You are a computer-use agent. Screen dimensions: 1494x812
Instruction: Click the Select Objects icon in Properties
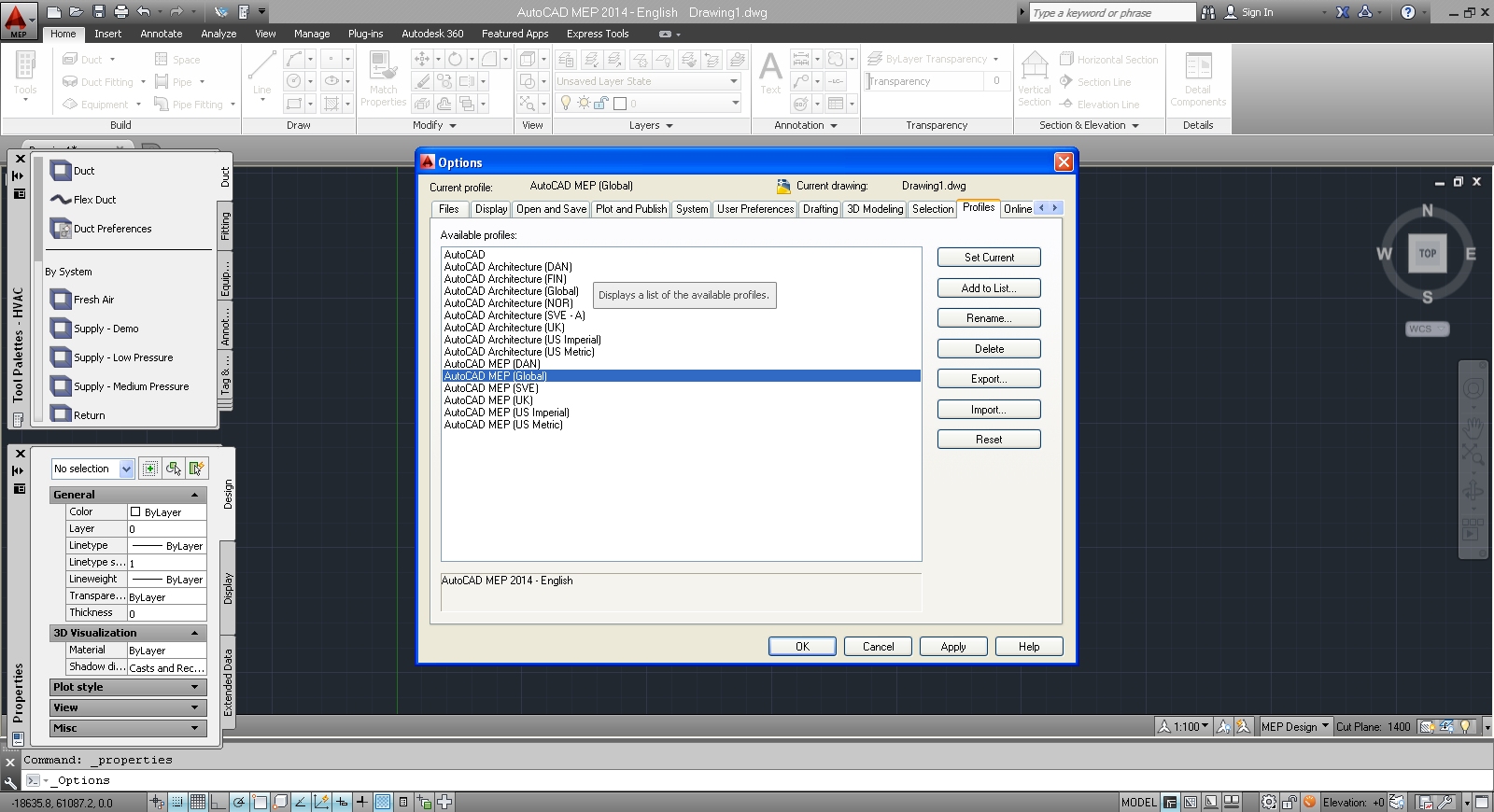coord(174,469)
